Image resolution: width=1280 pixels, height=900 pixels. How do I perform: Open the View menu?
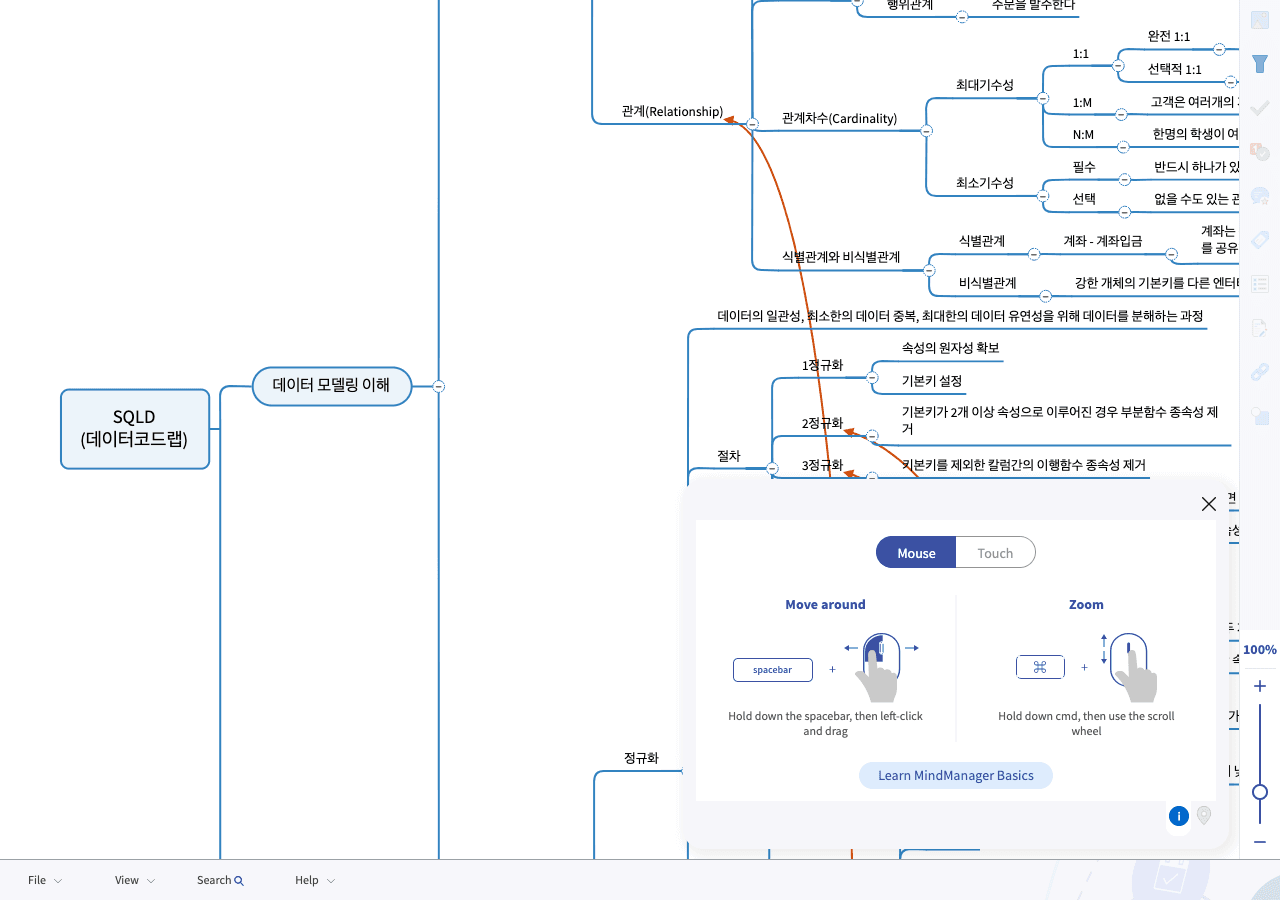(x=127, y=880)
